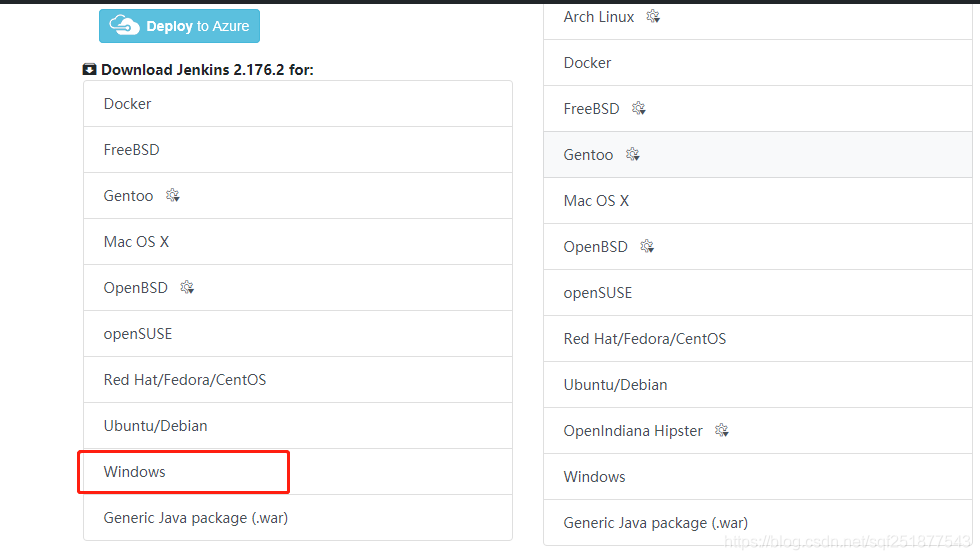Select Windows in the right download list
Viewport: 980px width, 560px height.
click(x=758, y=477)
